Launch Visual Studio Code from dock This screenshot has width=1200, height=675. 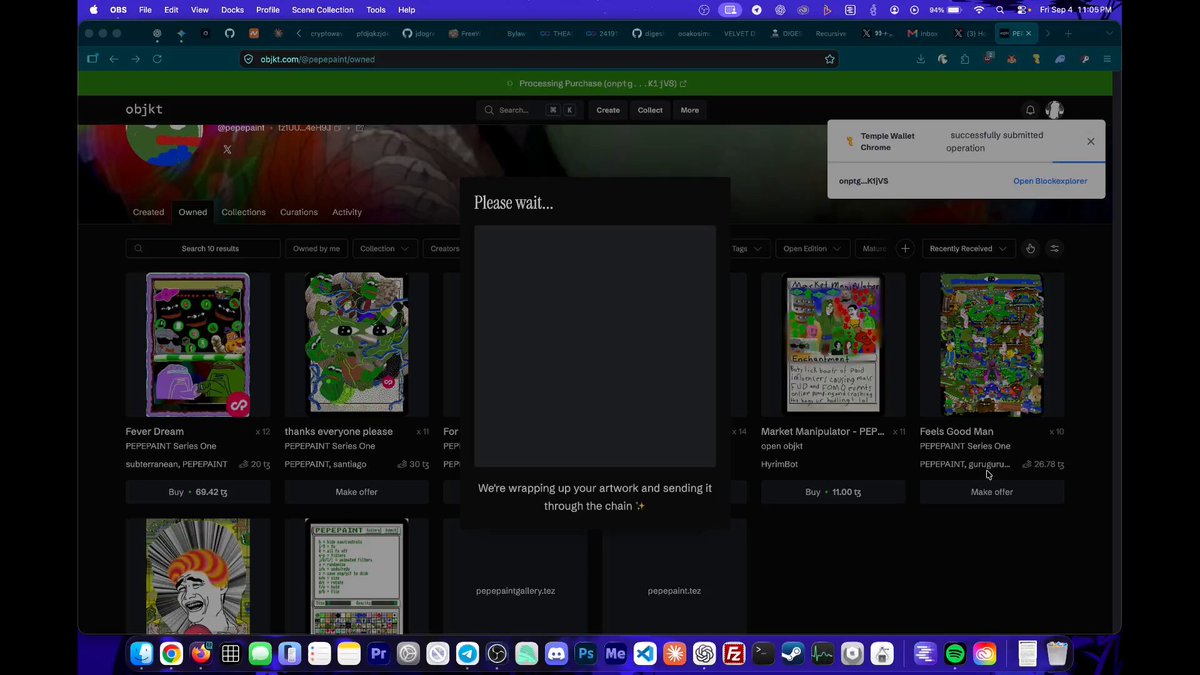coord(645,654)
